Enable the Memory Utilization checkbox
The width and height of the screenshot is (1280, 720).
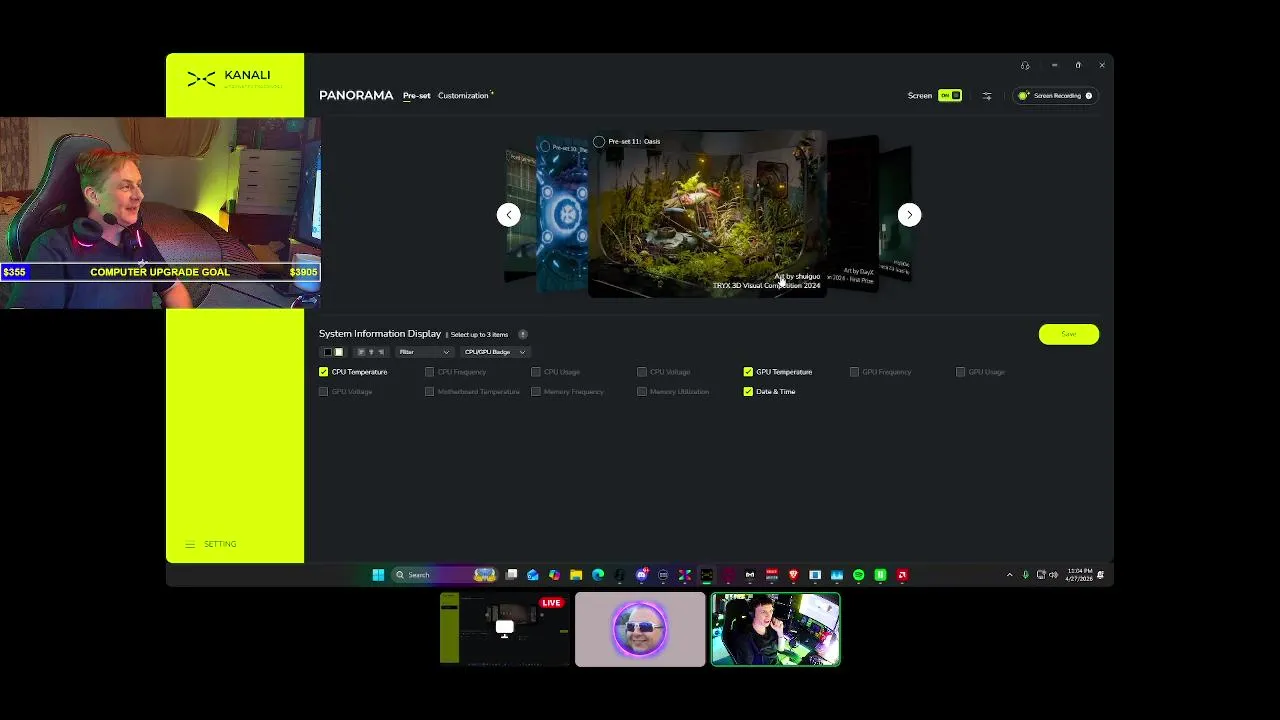(642, 392)
